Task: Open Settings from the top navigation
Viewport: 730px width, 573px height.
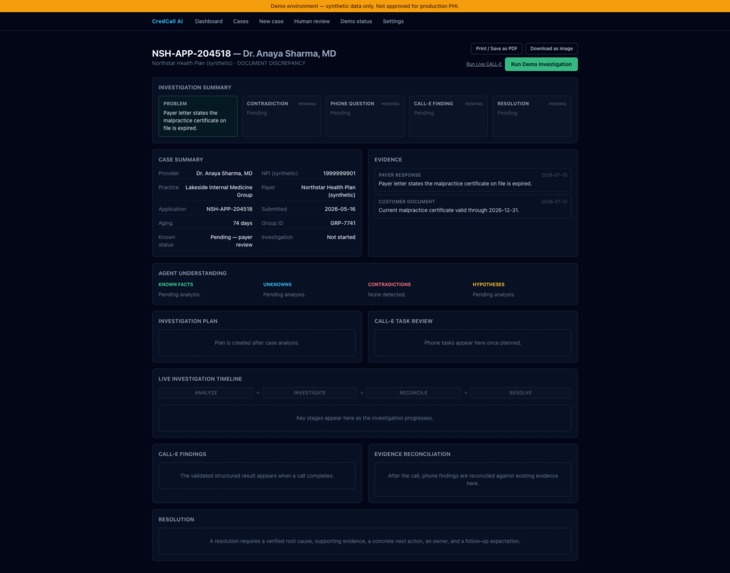Action: pyautogui.click(x=393, y=21)
